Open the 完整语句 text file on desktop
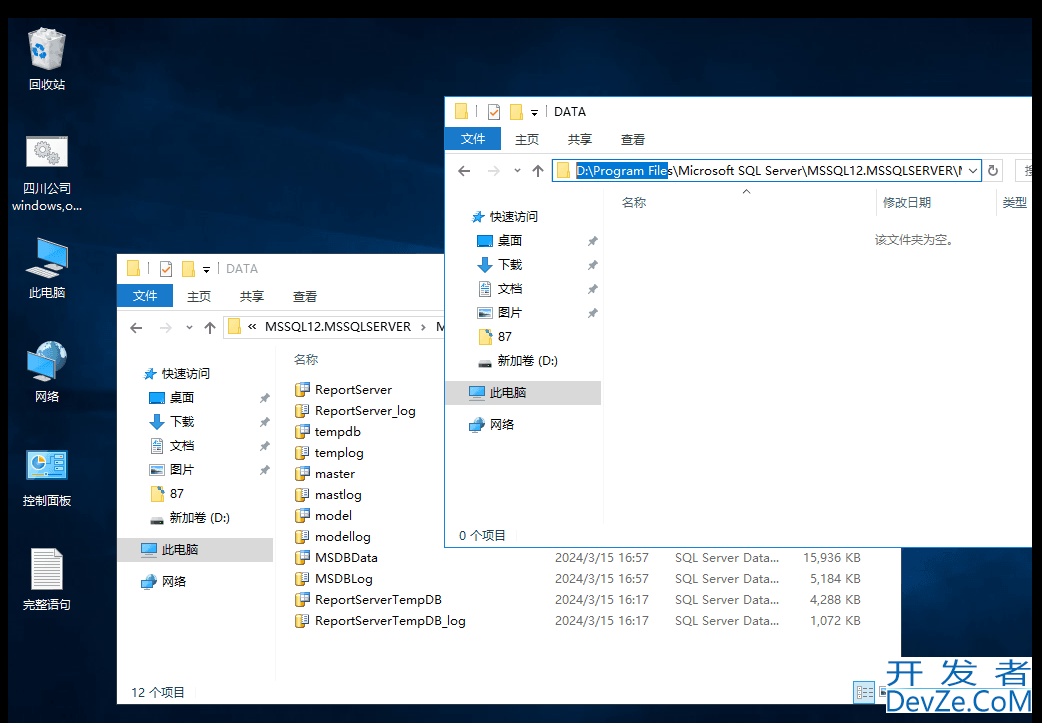This screenshot has height=723, width=1042. (x=47, y=579)
